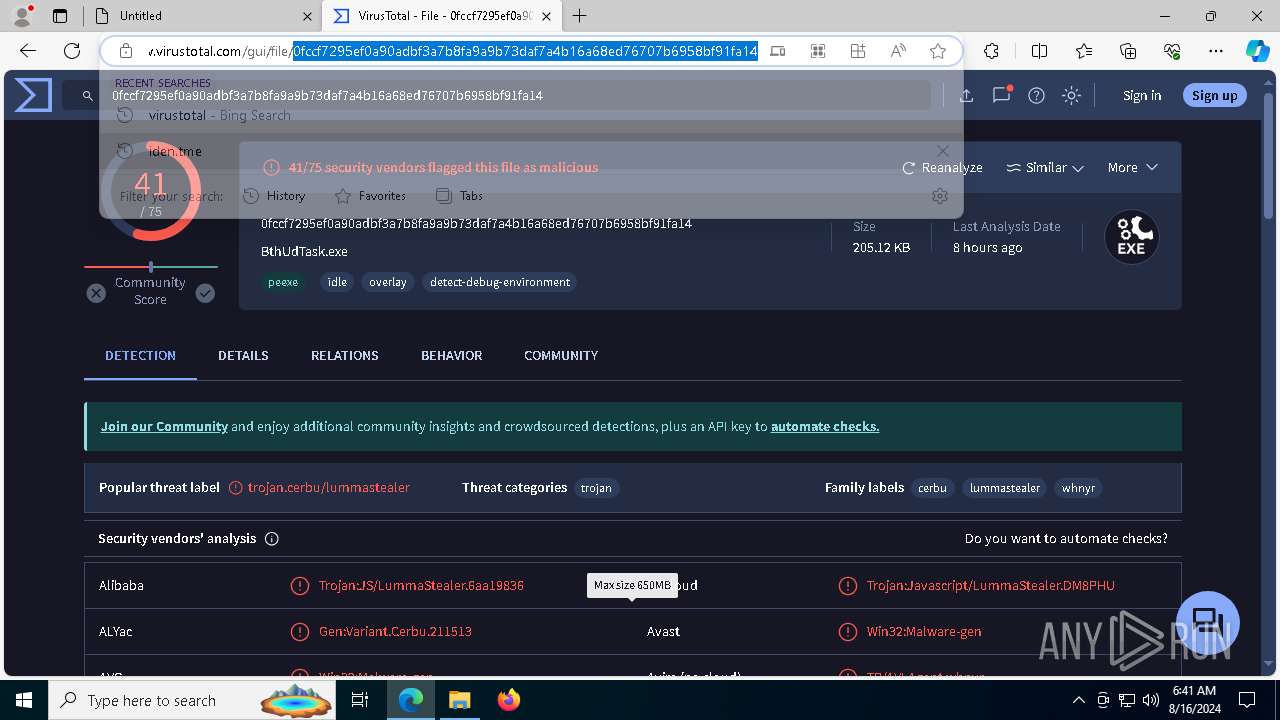Click the Windows Start button
Image resolution: width=1280 pixels, height=720 pixels.
(24, 700)
